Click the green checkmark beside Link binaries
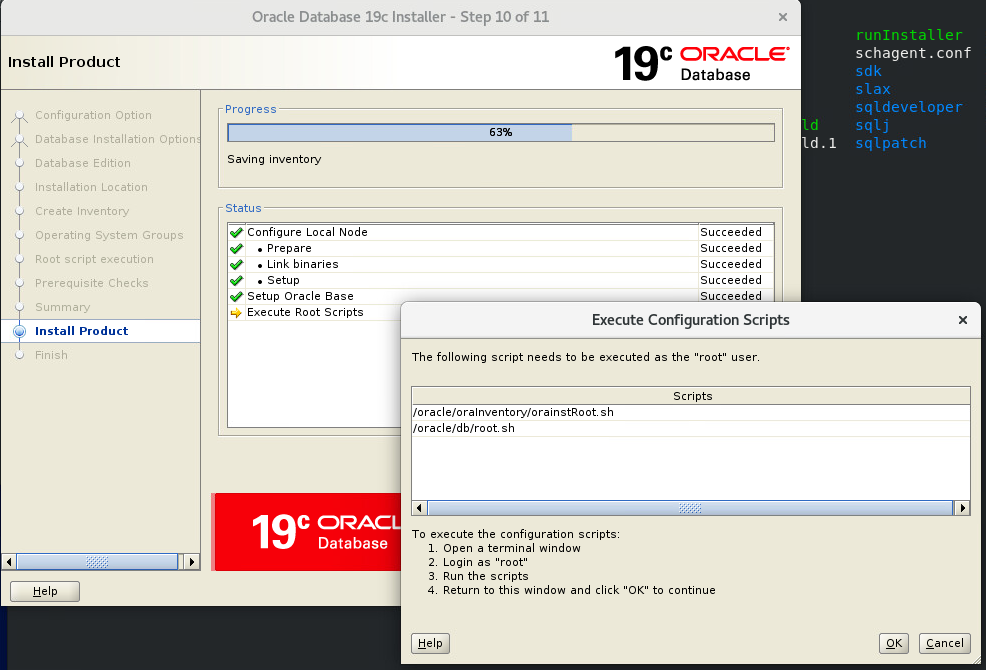Screen dimensions: 986x670 tap(236, 264)
